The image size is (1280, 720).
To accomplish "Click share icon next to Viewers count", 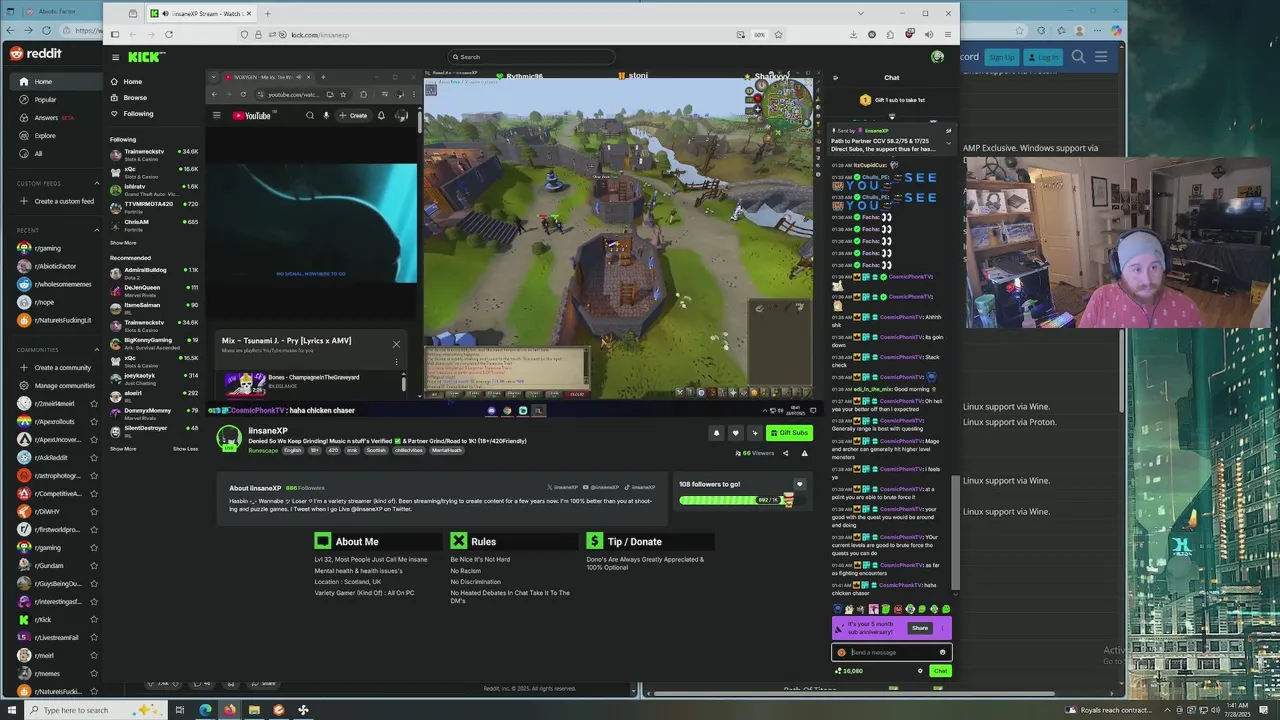I will (785, 453).
